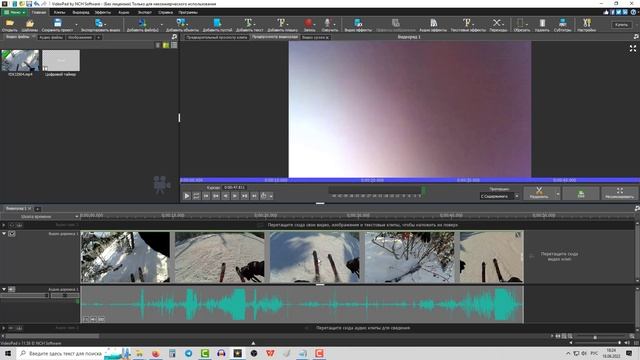Toggle the Video Track 1 visibility icon
This screenshot has height=360, width=640.
point(12,233)
